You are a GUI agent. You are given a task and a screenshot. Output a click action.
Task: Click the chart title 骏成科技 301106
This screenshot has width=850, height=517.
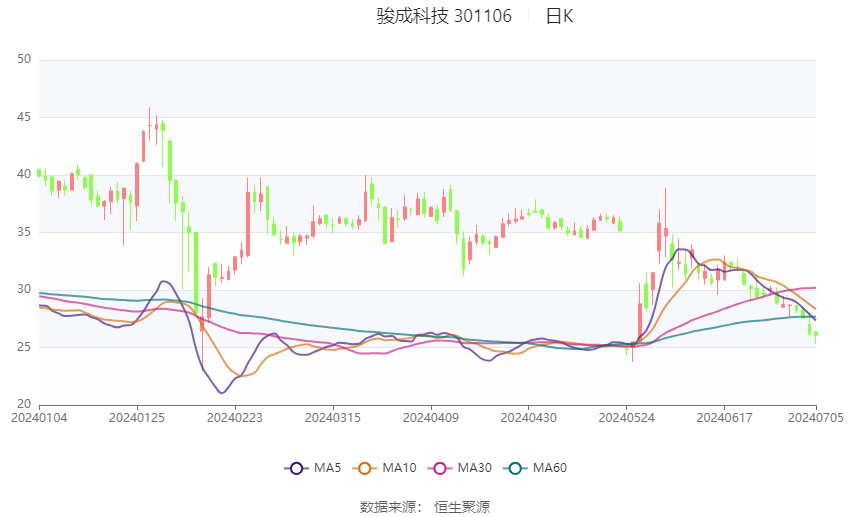(444, 16)
